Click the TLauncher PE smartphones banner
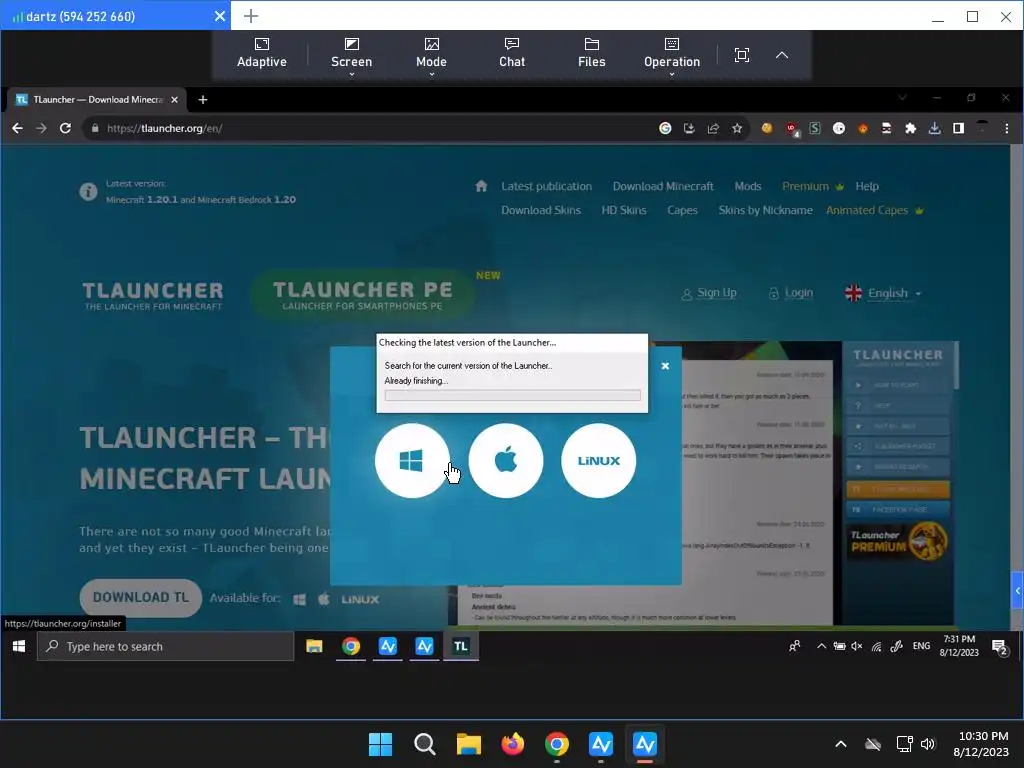Image resolution: width=1024 pixels, height=768 pixels. [362, 295]
